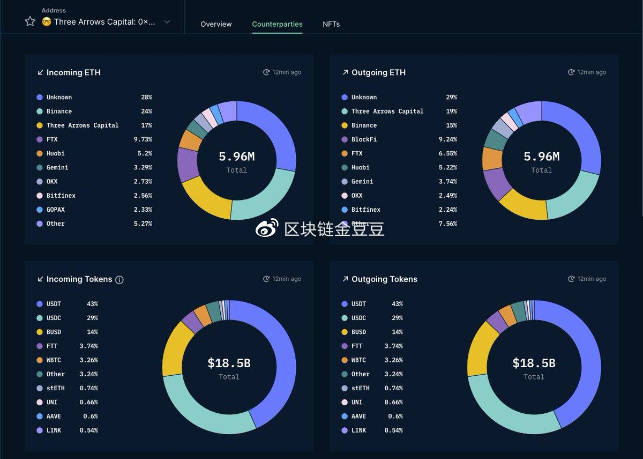The image size is (643, 459).
Task: Click the arrow icon before Outgoing ETH
Action: click(345, 73)
